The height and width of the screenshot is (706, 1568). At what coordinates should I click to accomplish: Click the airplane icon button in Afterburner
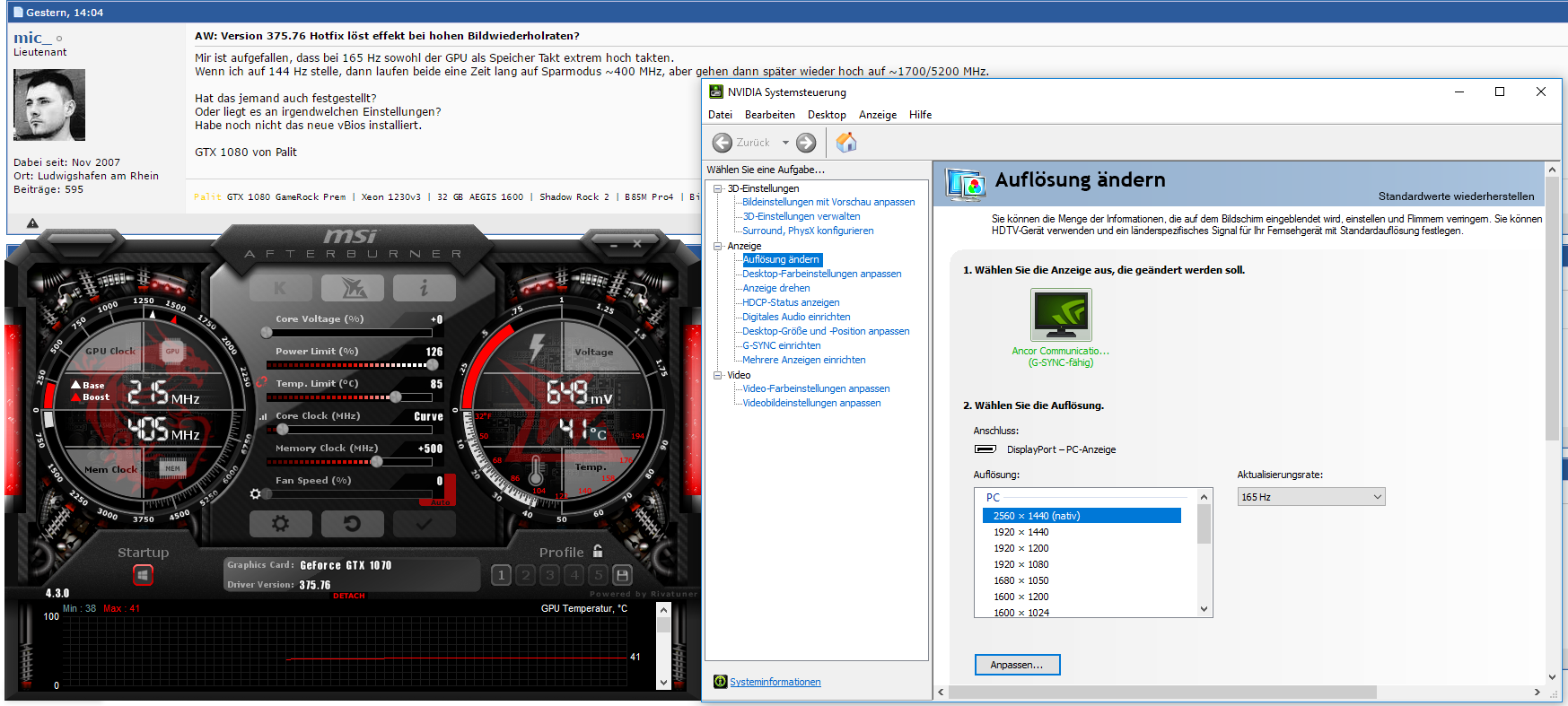(x=353, y=288)
